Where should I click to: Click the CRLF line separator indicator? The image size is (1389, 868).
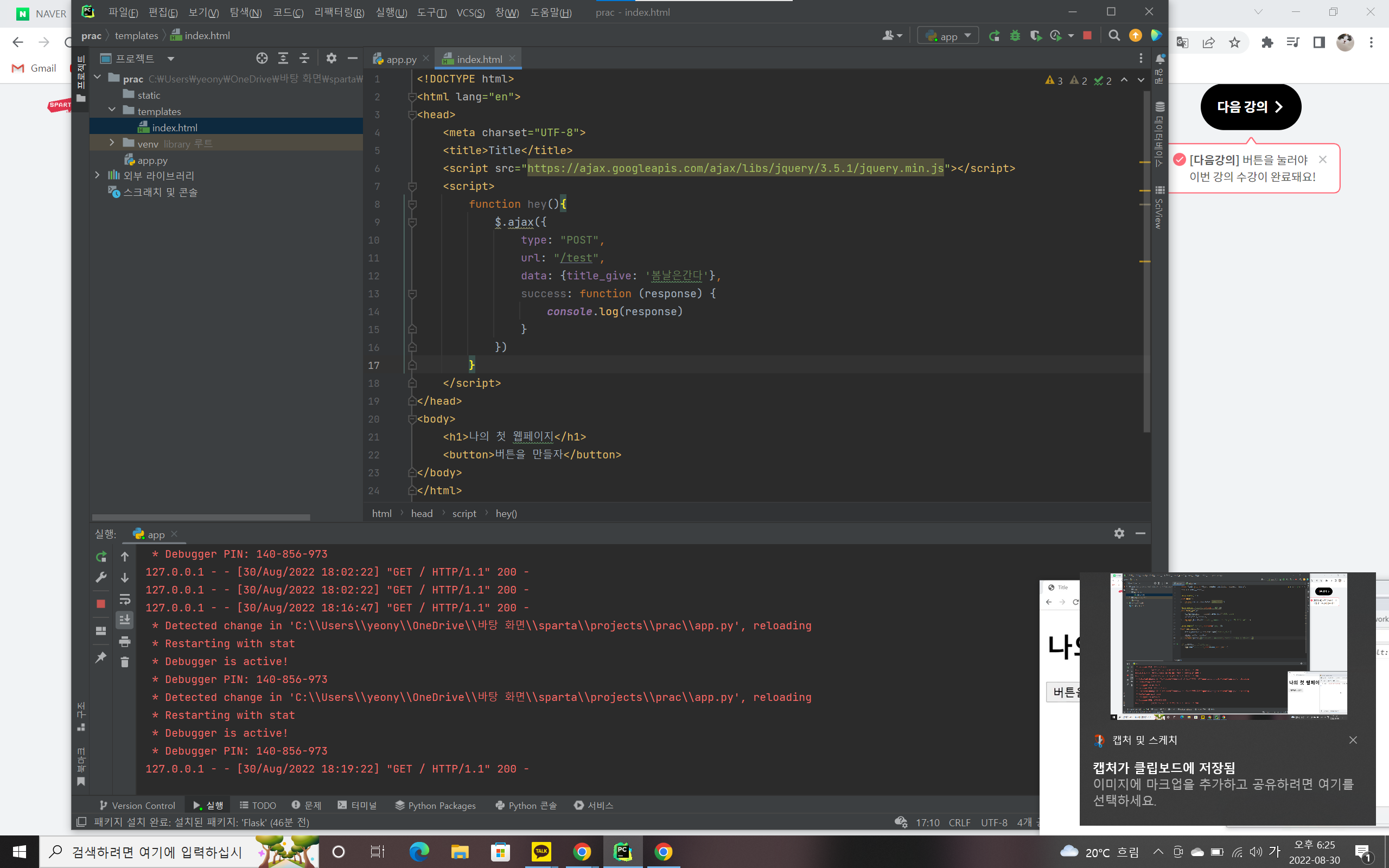(959, 822)
